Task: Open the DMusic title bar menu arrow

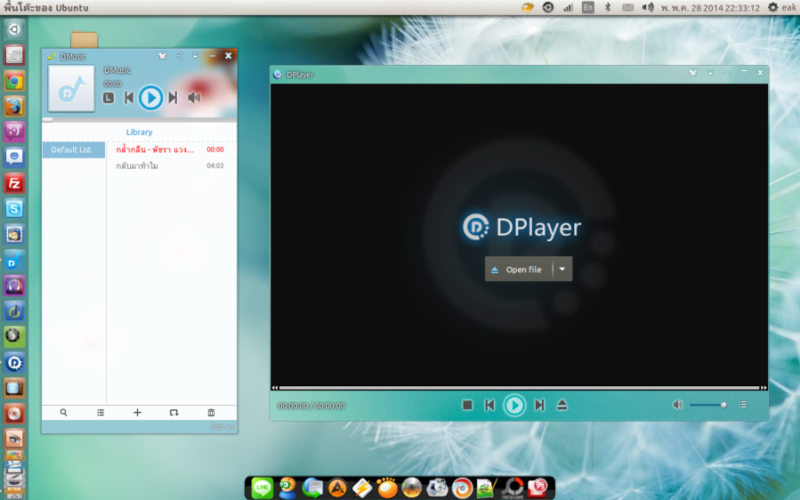Action: pyautogui.click(x=195, y=56)
